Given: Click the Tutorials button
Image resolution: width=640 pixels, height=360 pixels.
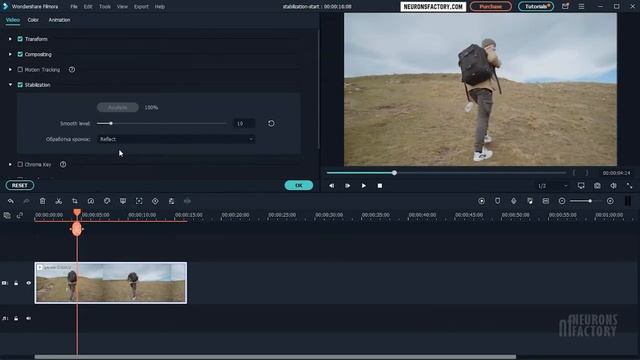Looking at the screenshot, I should tap(536, 6).
